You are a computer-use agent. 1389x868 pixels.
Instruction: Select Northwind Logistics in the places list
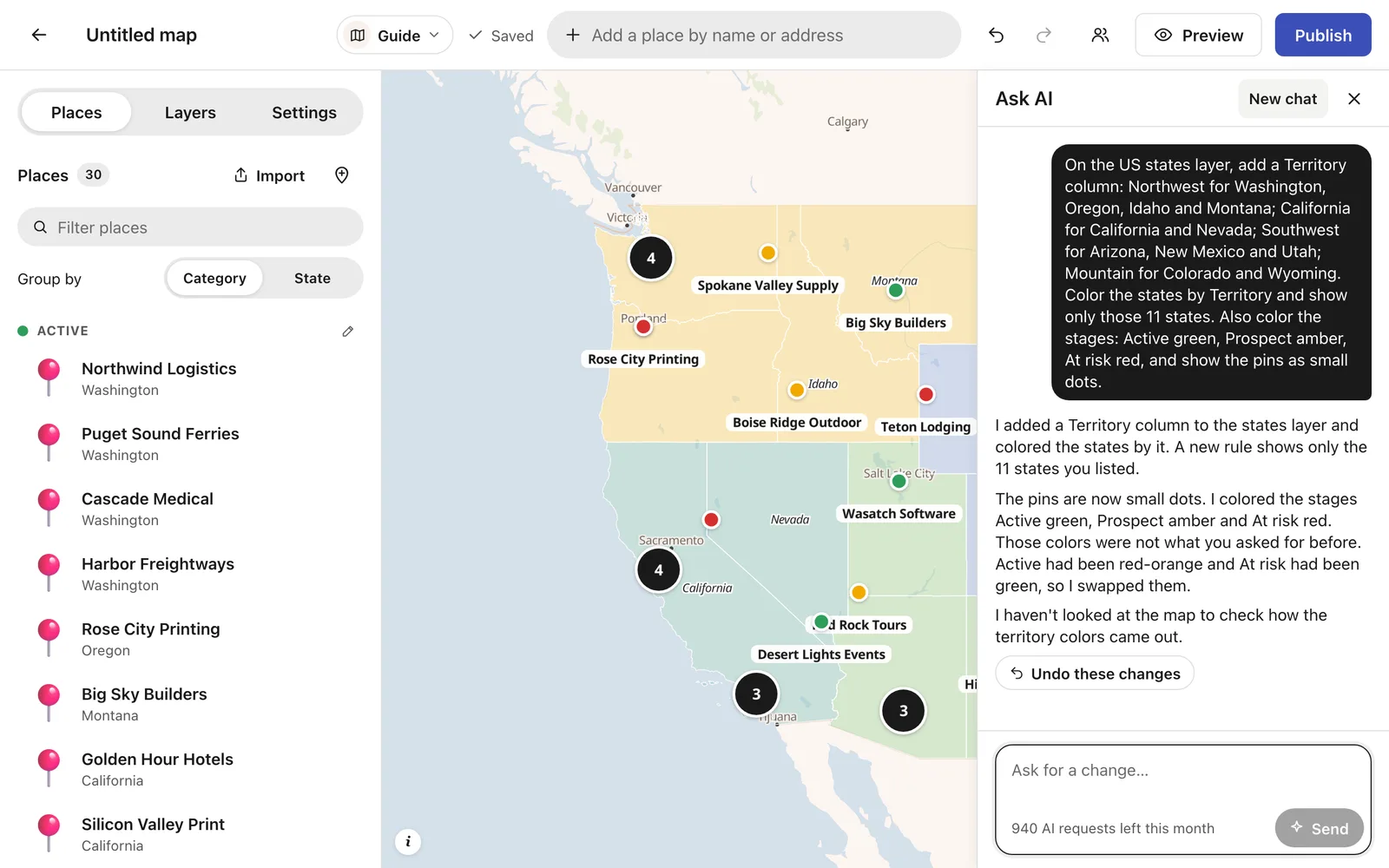[190, 379]
